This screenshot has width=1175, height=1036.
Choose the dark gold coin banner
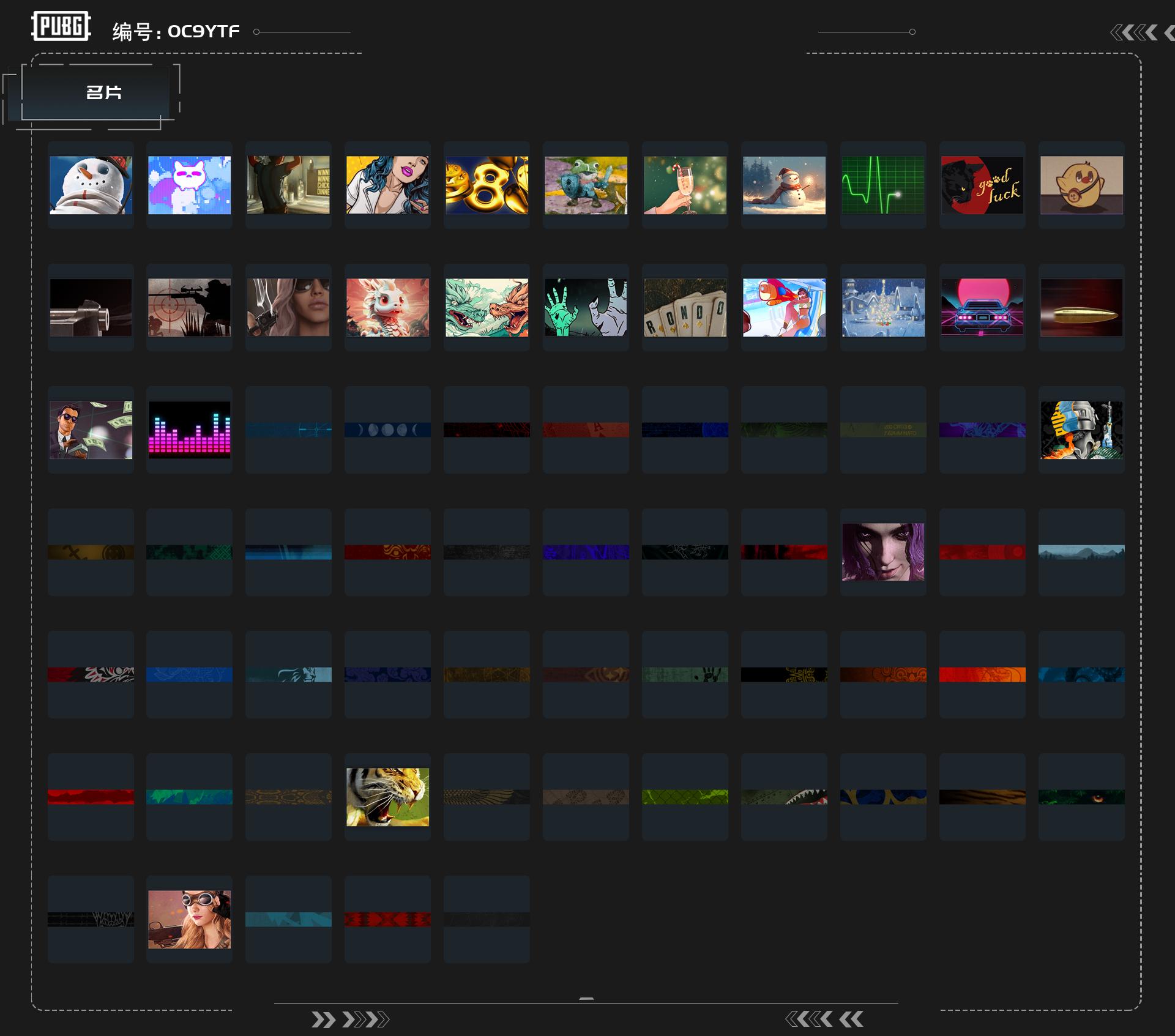tap(91, 552)
